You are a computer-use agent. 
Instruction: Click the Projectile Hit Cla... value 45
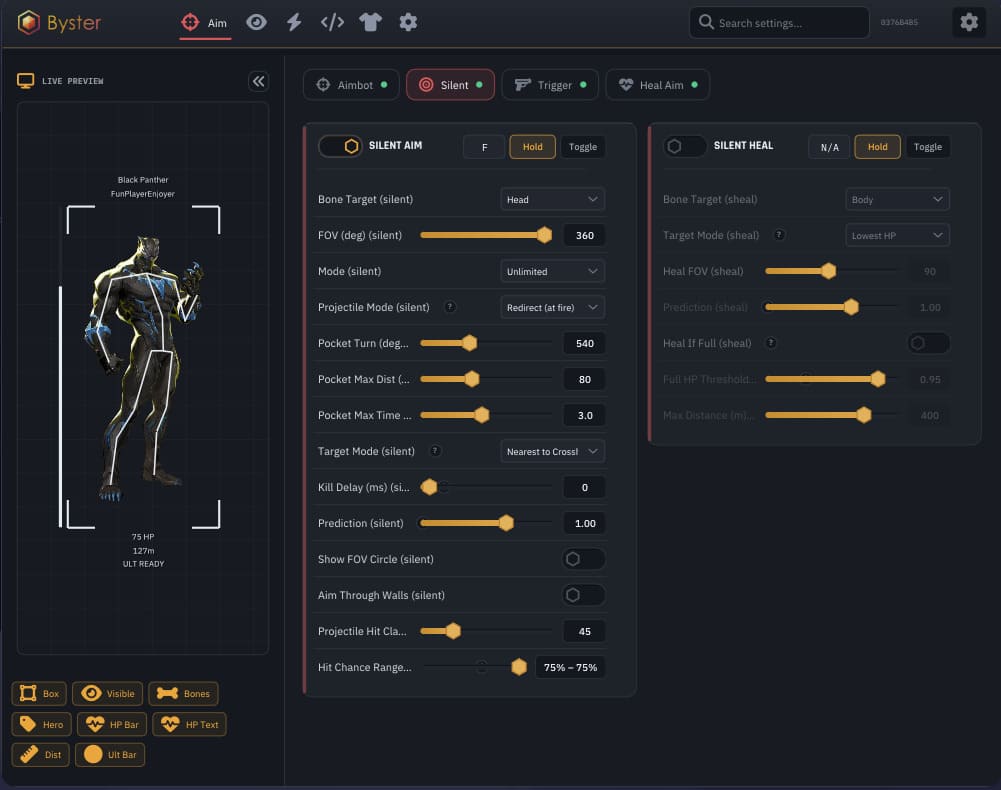[585, 631]
